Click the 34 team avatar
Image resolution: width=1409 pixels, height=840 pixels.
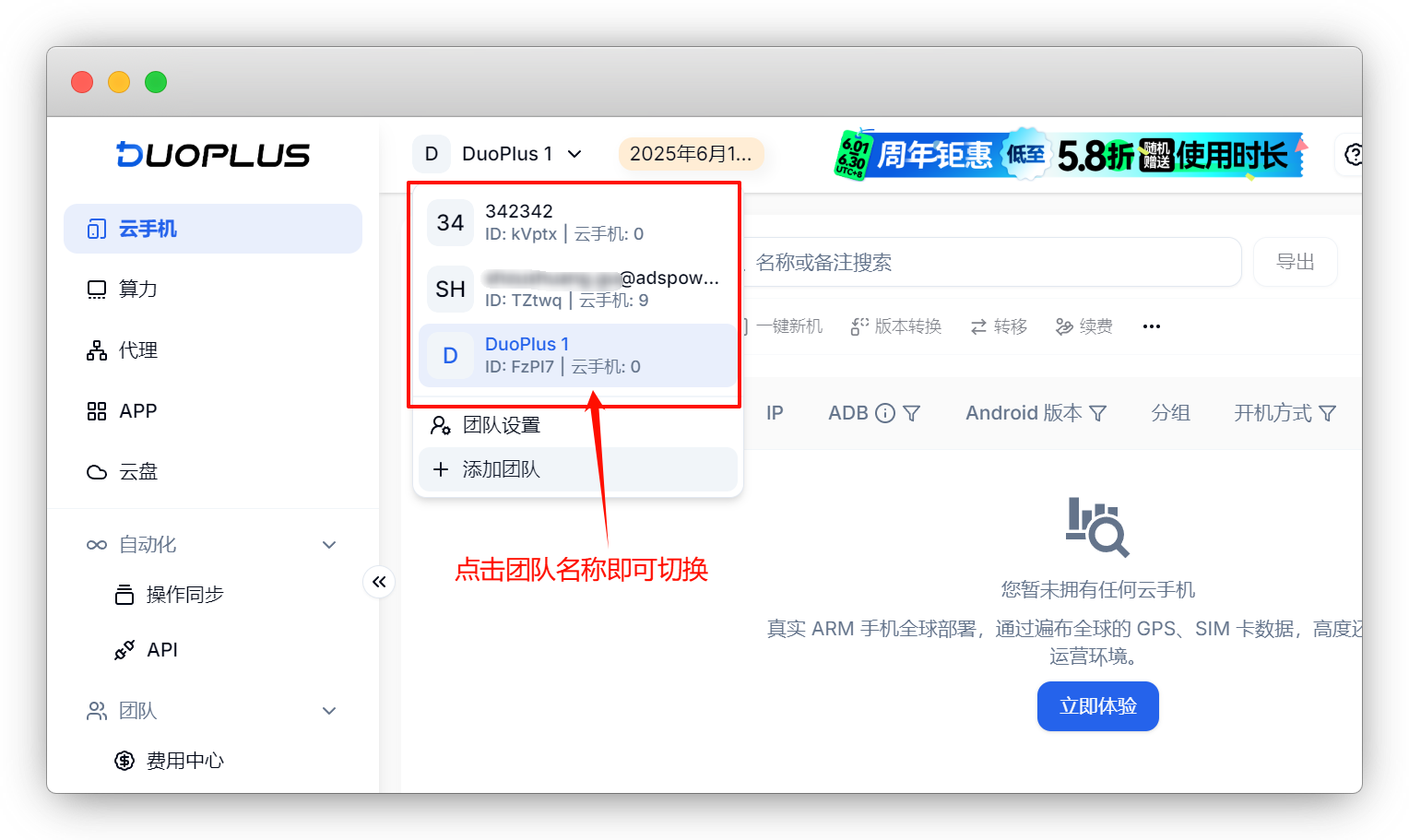(x=450, y=222)
